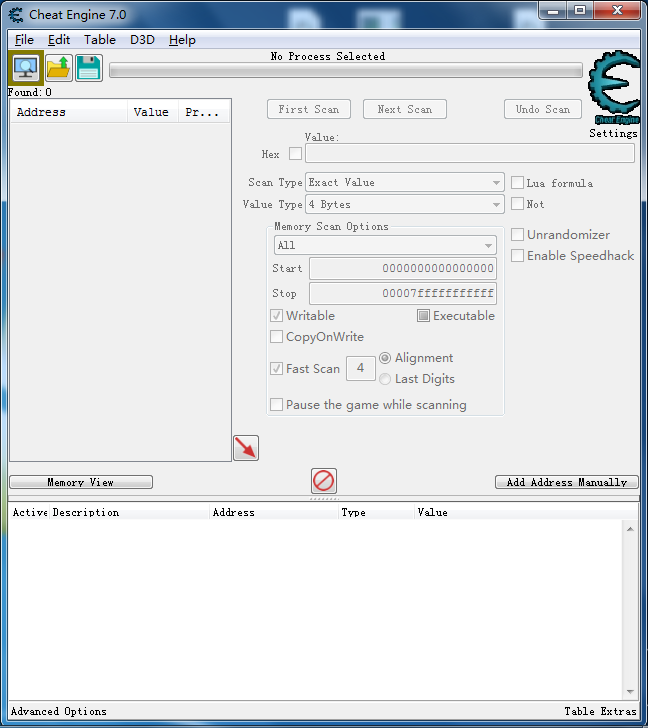Click the found list Address column header
The width and height of the screenshot is (648, 728).
pos(69,112)
